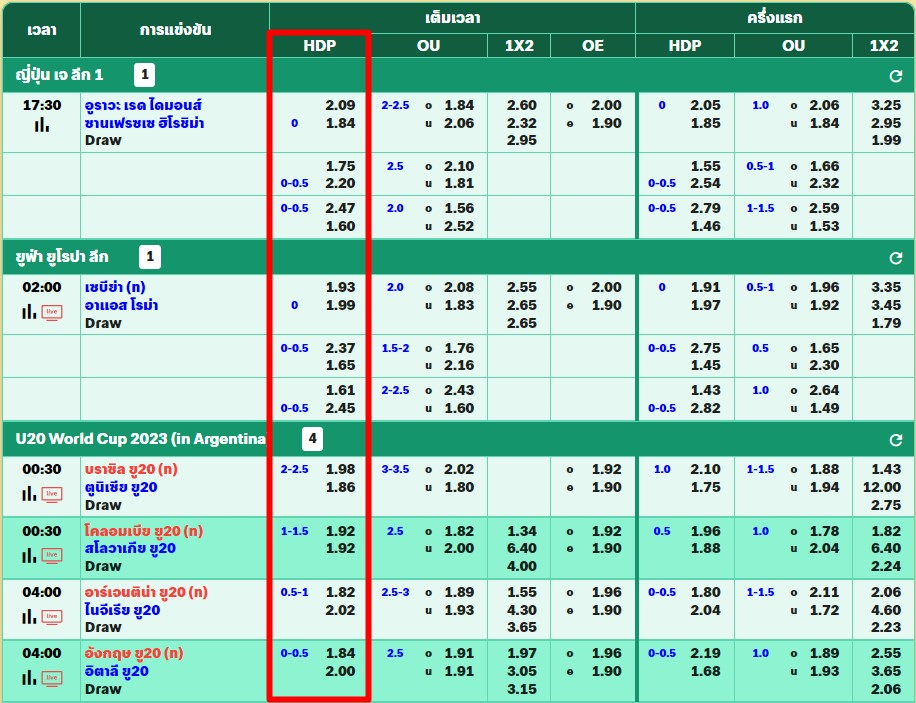Click team name อูราวะ เรด ไดมอนส์

click(144, 105)
